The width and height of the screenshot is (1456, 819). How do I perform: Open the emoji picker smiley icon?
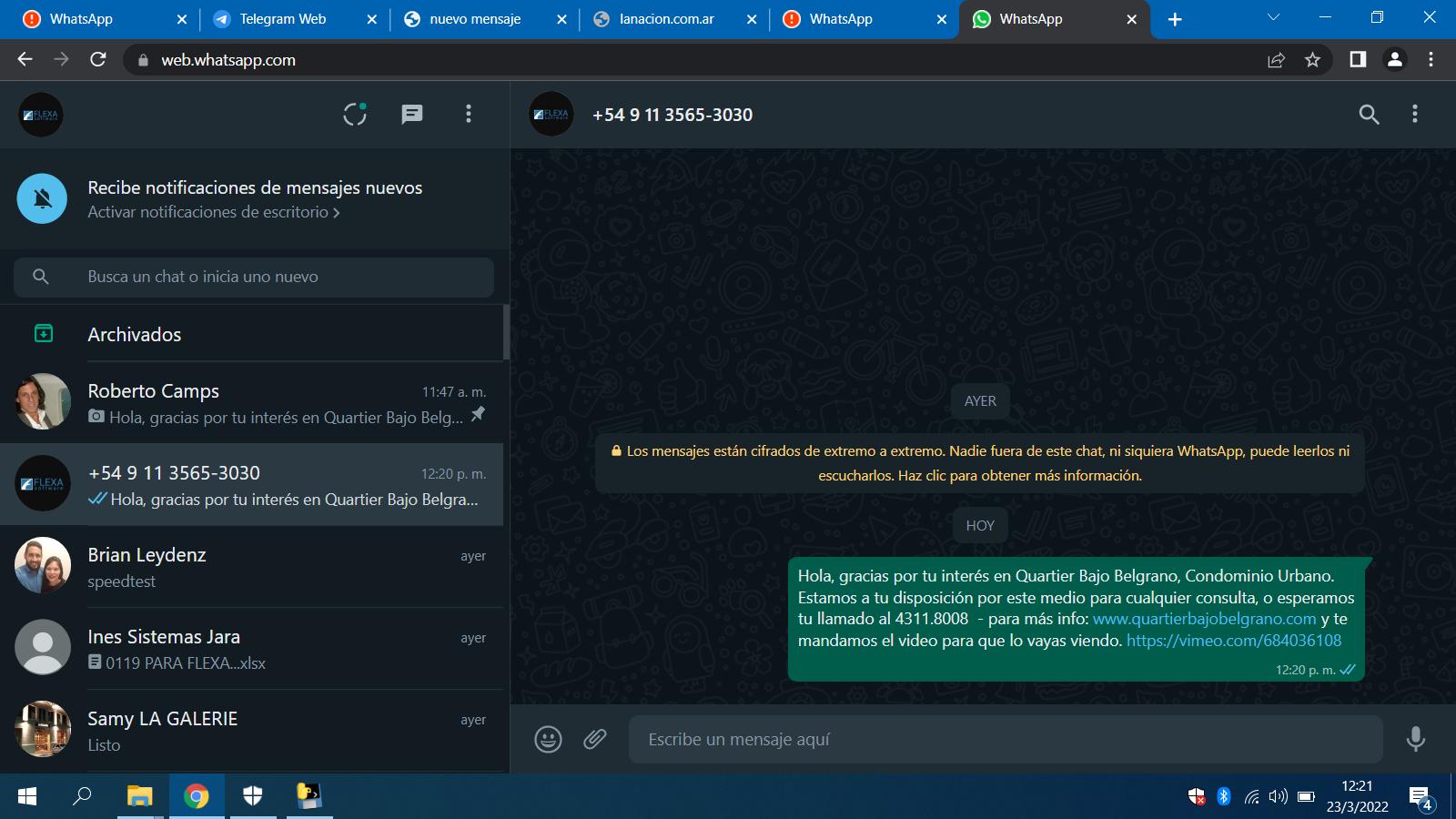tap(548, 739)
